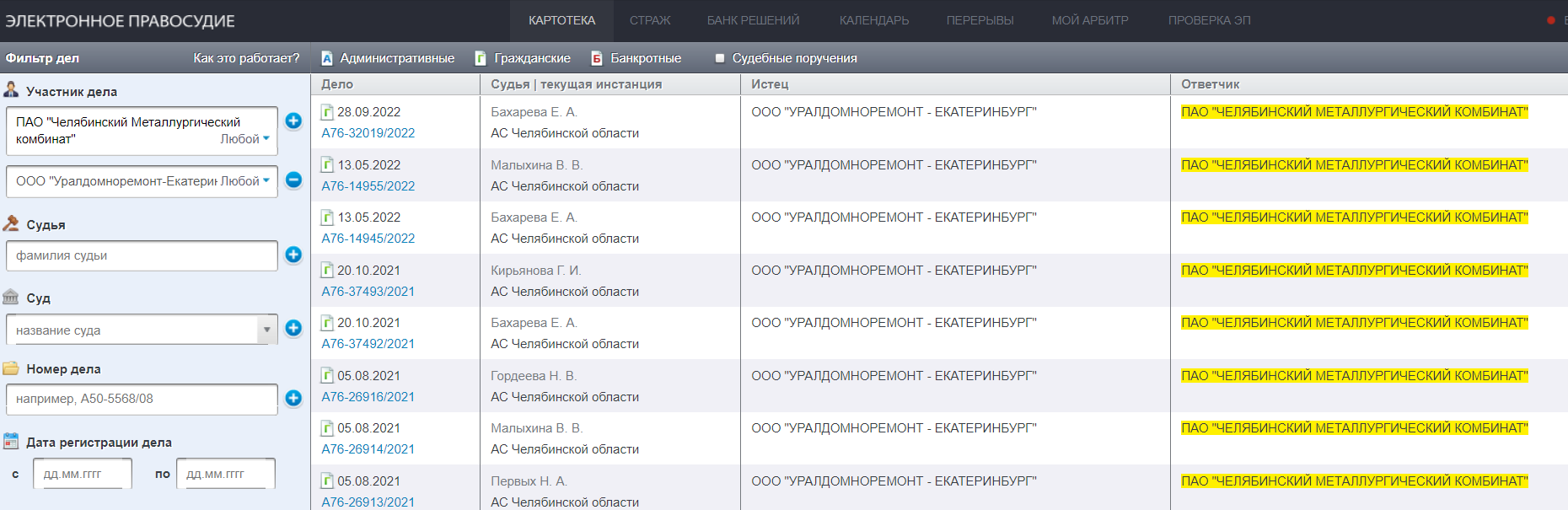Screen dimensions: 1568x510
Task: Click the ЭЛЕКТРОННОЕ ПРАВОСУДИЕ site logo
Action: tap(121, 21)
